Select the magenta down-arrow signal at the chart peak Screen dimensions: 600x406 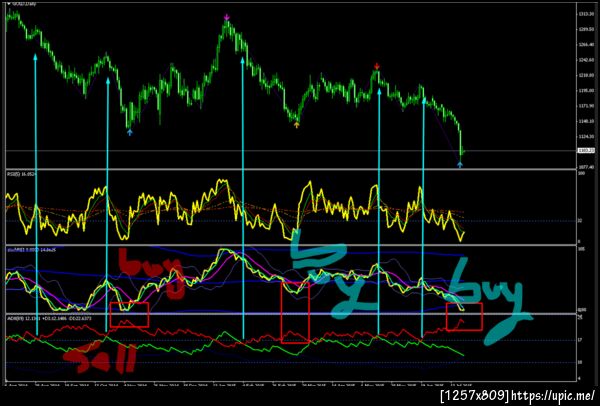point(227,17)
